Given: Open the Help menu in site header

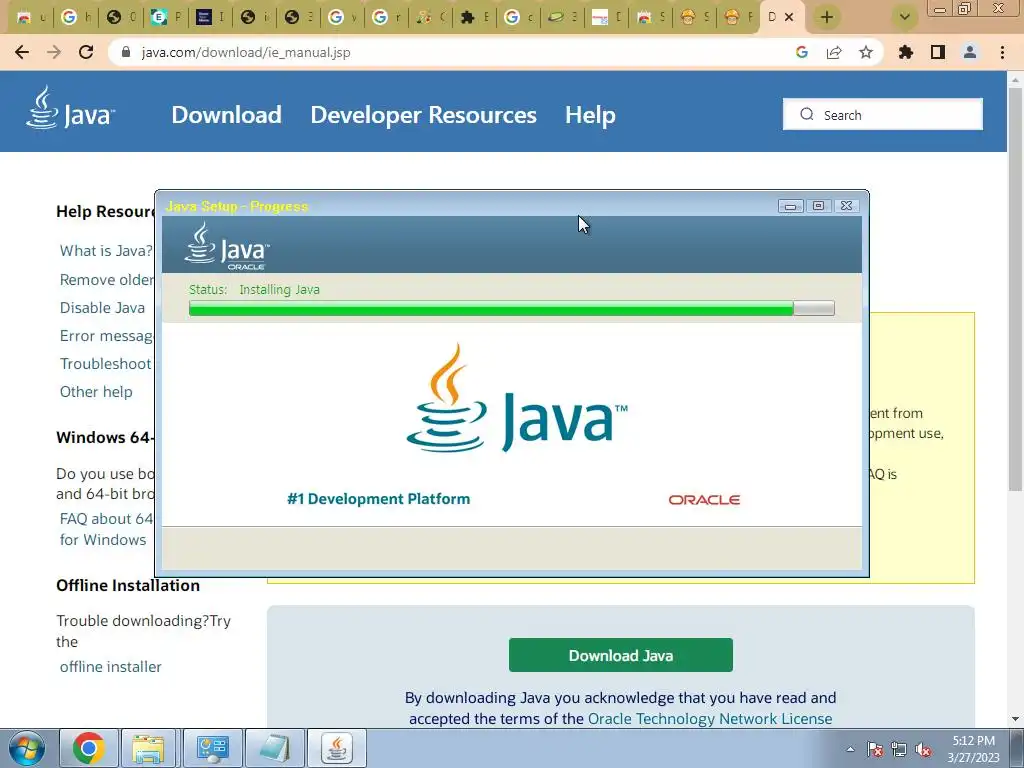Looking at the screenshot, I should (x=590, y=115).
